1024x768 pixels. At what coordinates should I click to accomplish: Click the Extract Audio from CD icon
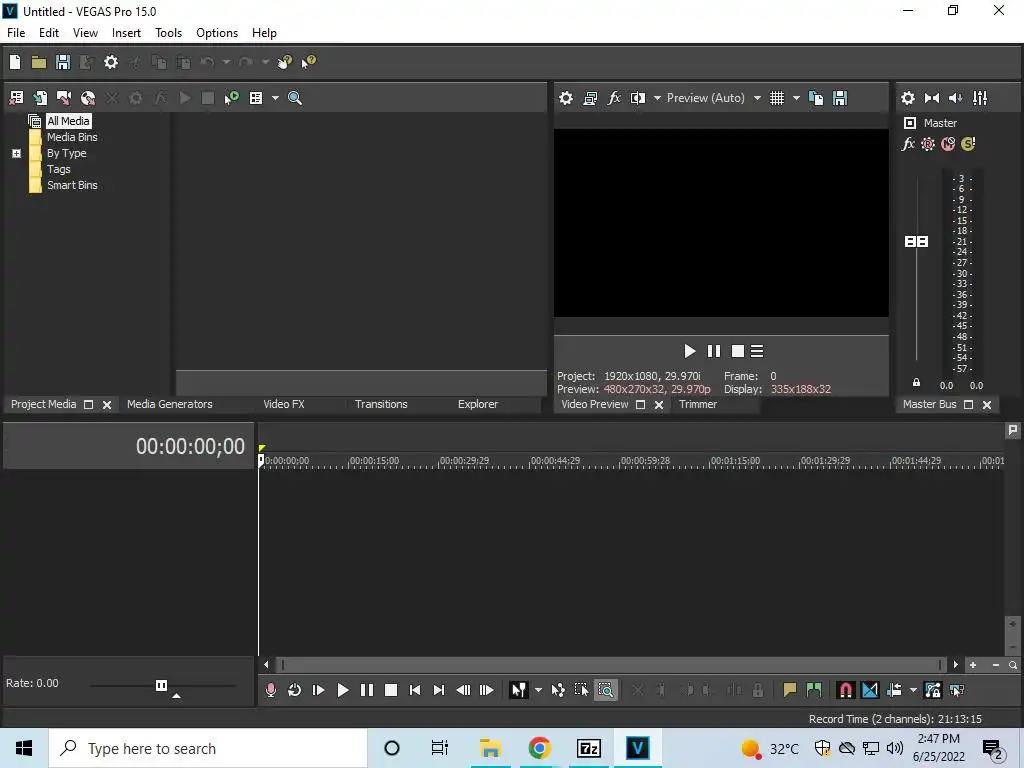[88, 98]
